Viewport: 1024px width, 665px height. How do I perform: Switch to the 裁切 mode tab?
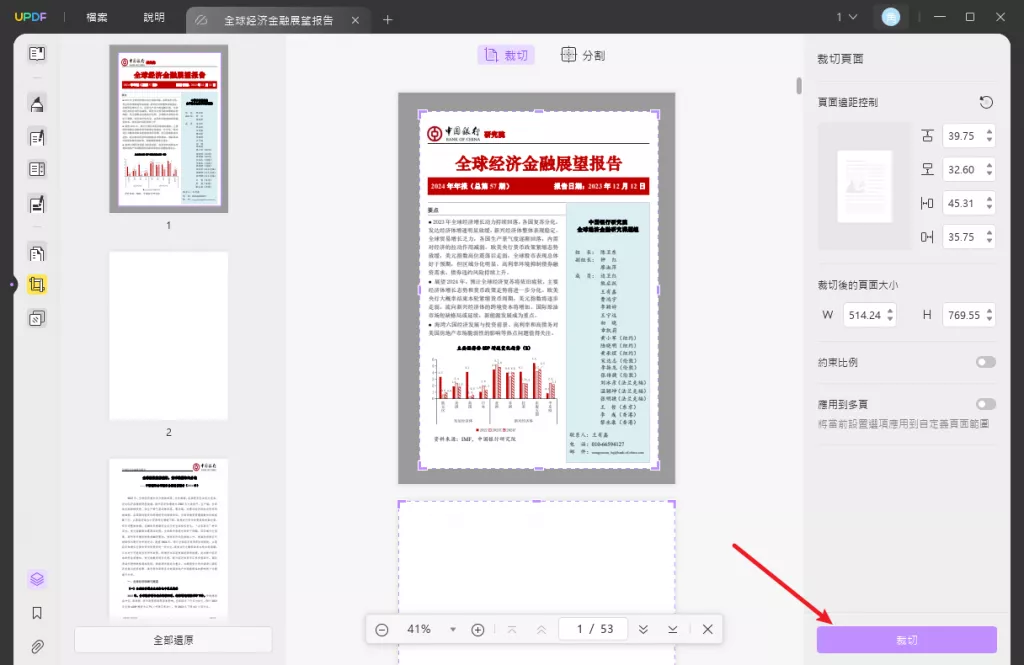pos(506,55)
